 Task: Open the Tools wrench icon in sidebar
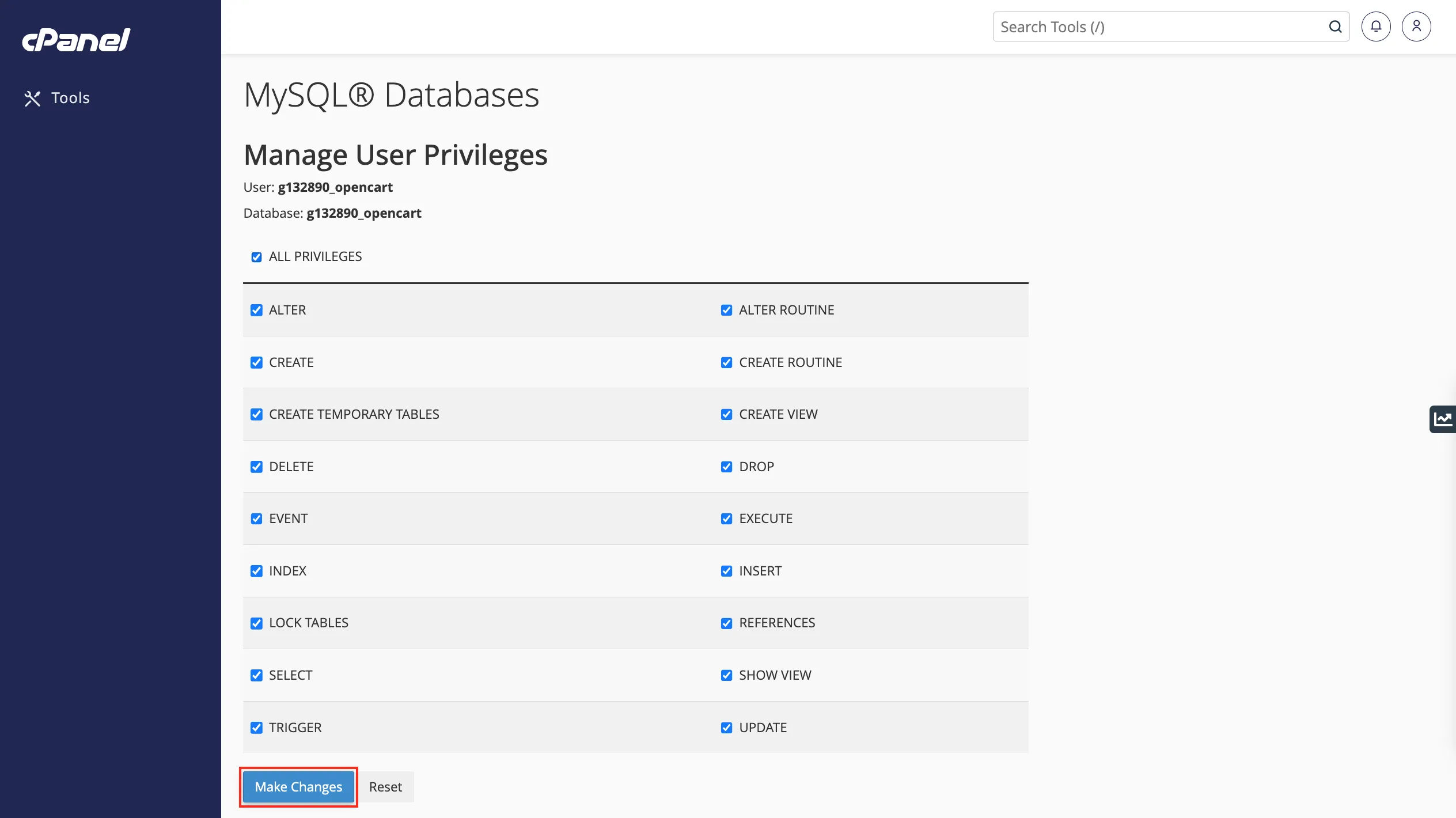32,99
